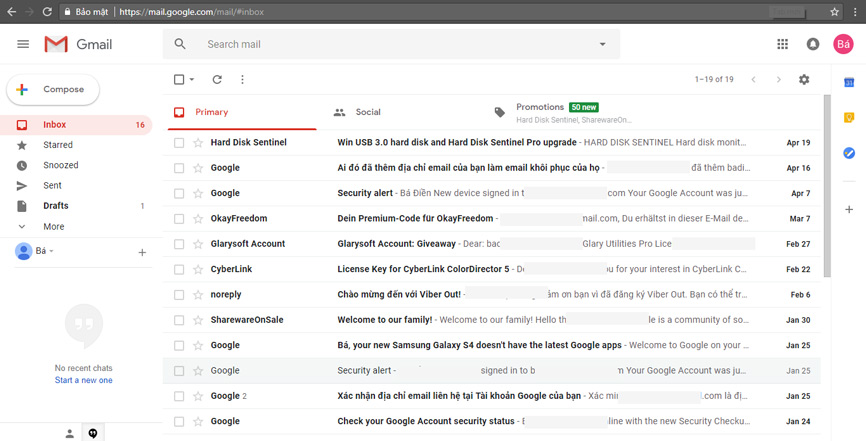Open Chrome's three-dot menu
This screenshot has width=866, height=441.
(x=855, y=12)
